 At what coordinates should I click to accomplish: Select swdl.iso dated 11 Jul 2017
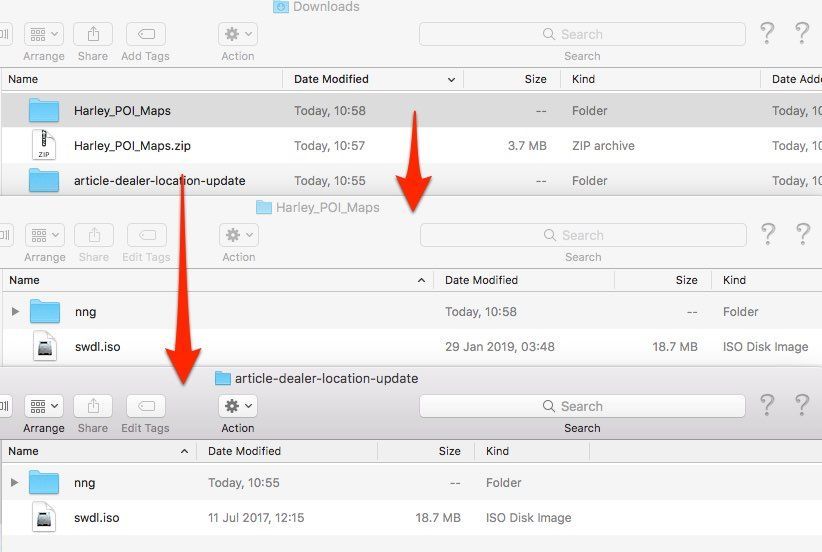pos(96,518)
